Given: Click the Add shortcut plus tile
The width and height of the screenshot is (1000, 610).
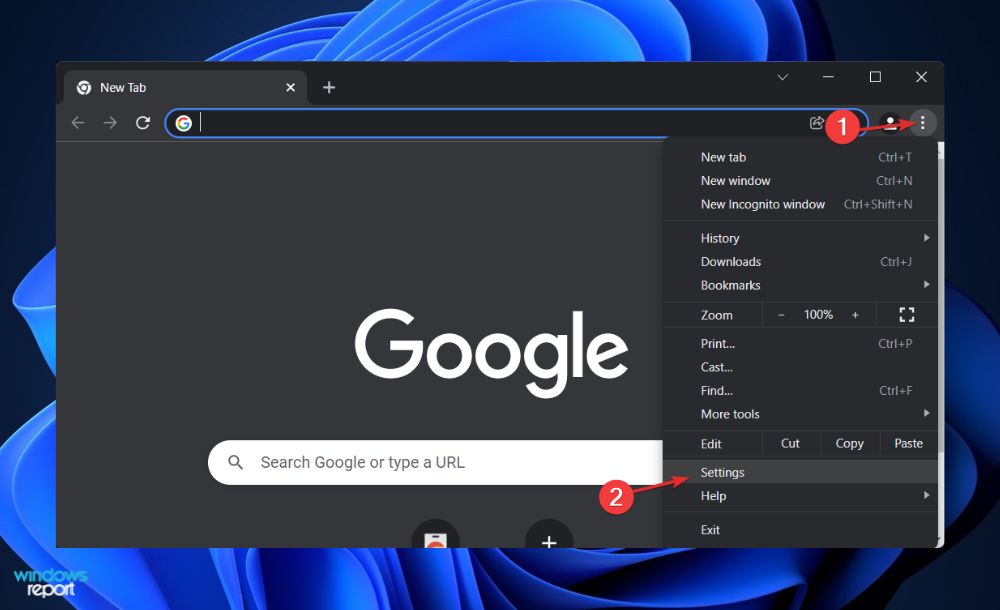Looking at the screenshot, I should point(548,534).
